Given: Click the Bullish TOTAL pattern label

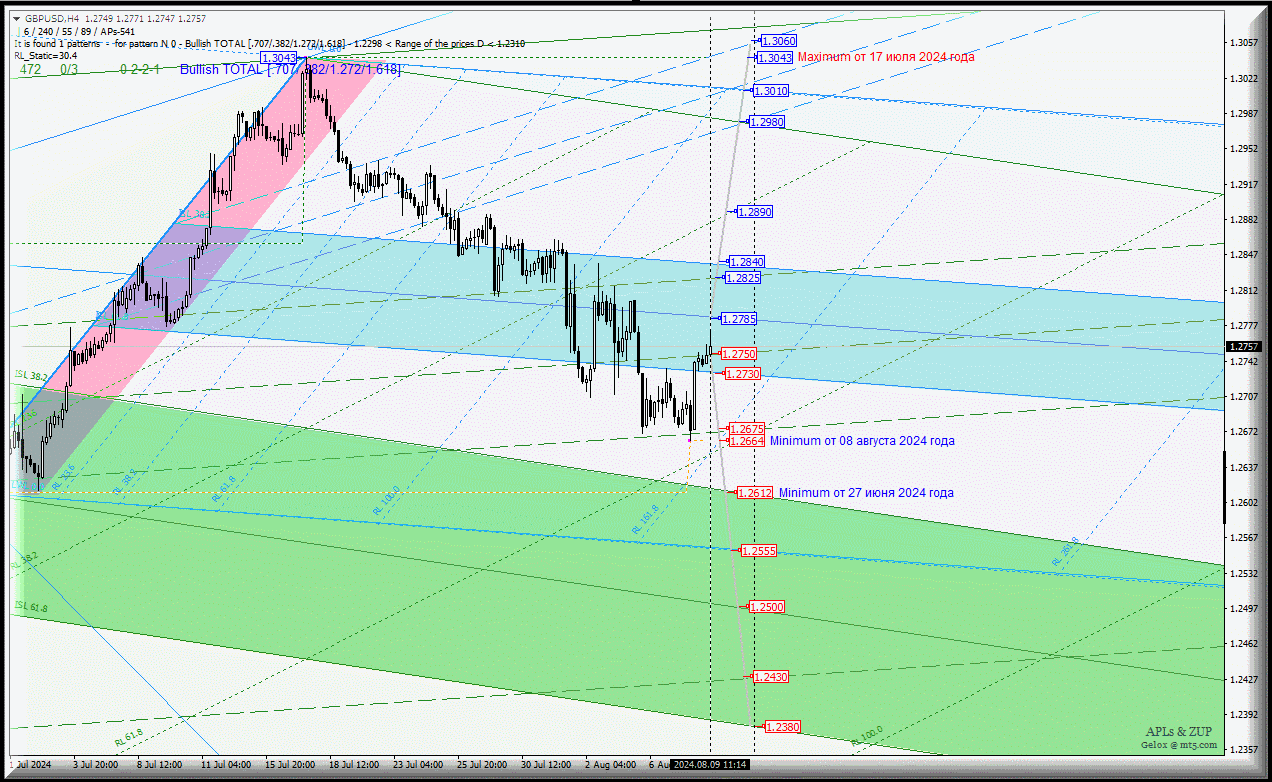Looking at the screenshot, I should [290, 70].
